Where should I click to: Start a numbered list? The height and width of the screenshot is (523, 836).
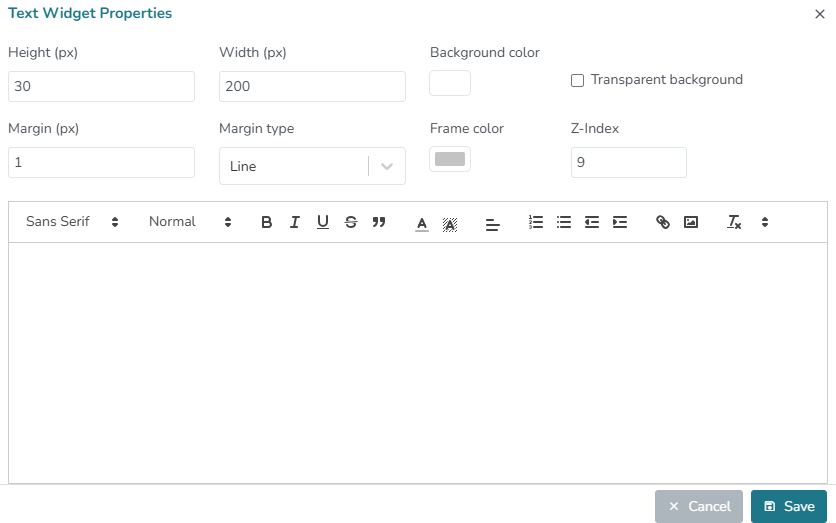536,222
